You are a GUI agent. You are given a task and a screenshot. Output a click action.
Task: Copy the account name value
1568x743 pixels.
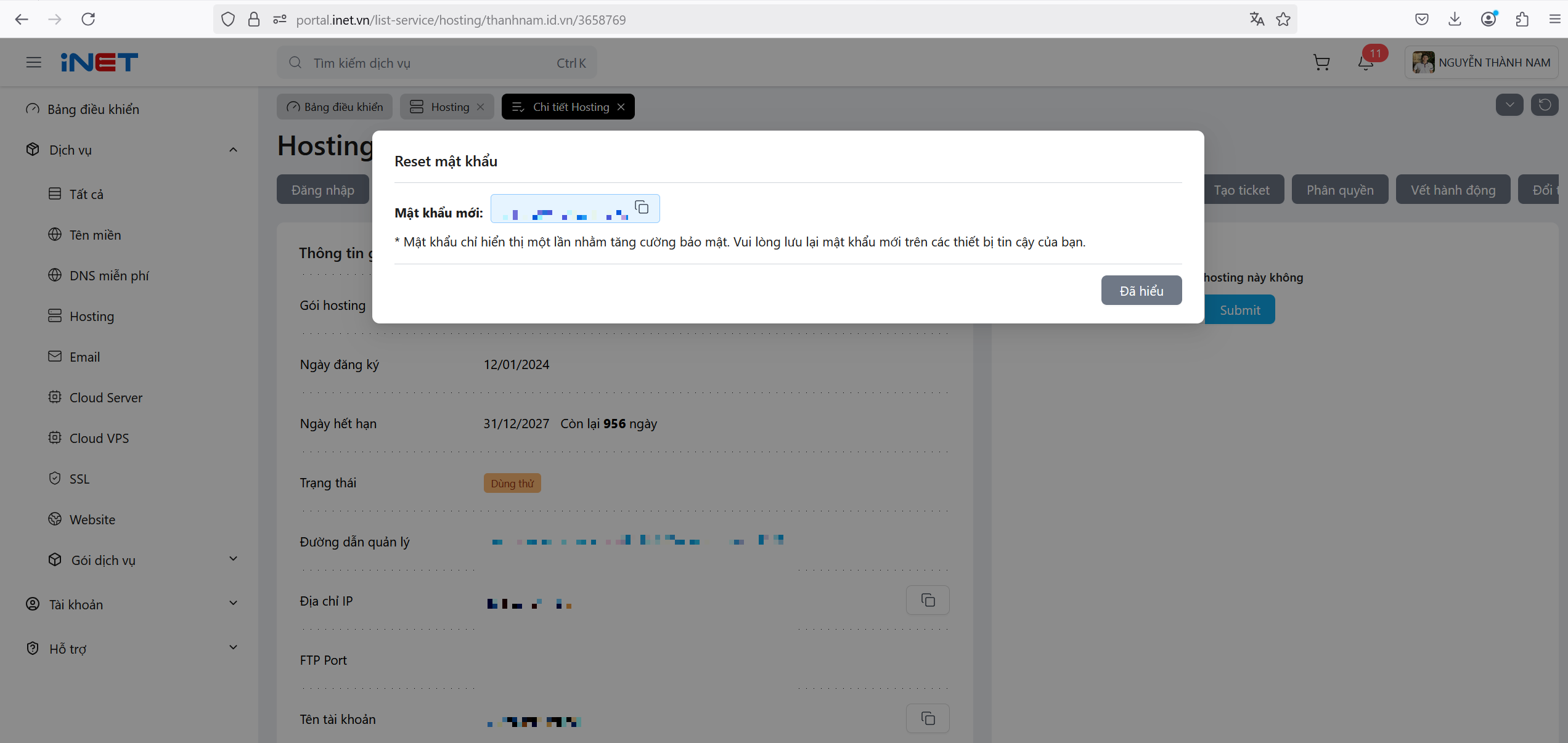[928, 718]
